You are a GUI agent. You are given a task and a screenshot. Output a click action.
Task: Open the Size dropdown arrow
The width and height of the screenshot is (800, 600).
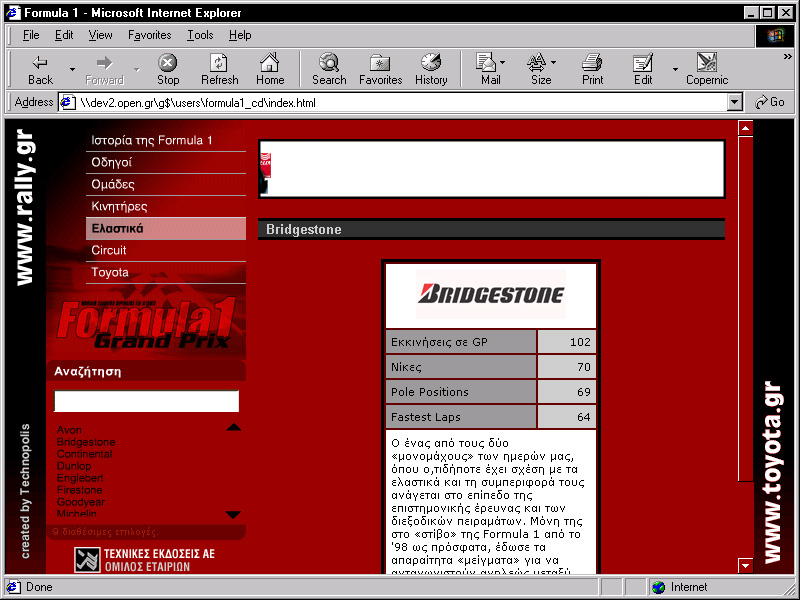554,62
